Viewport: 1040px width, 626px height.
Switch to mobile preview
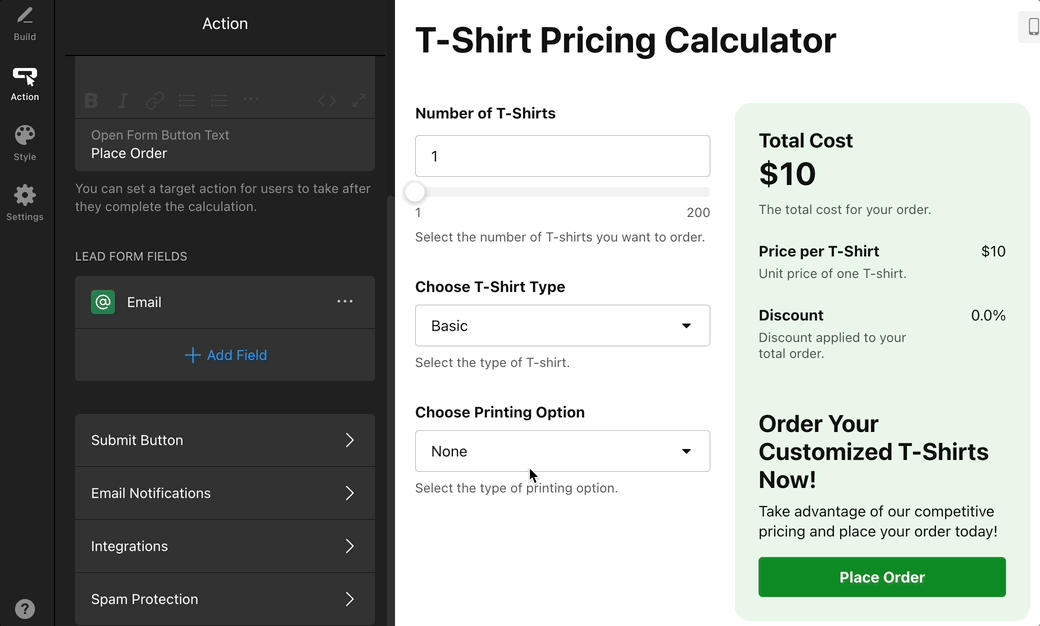pyautogui.click(x=1032, y=27)
